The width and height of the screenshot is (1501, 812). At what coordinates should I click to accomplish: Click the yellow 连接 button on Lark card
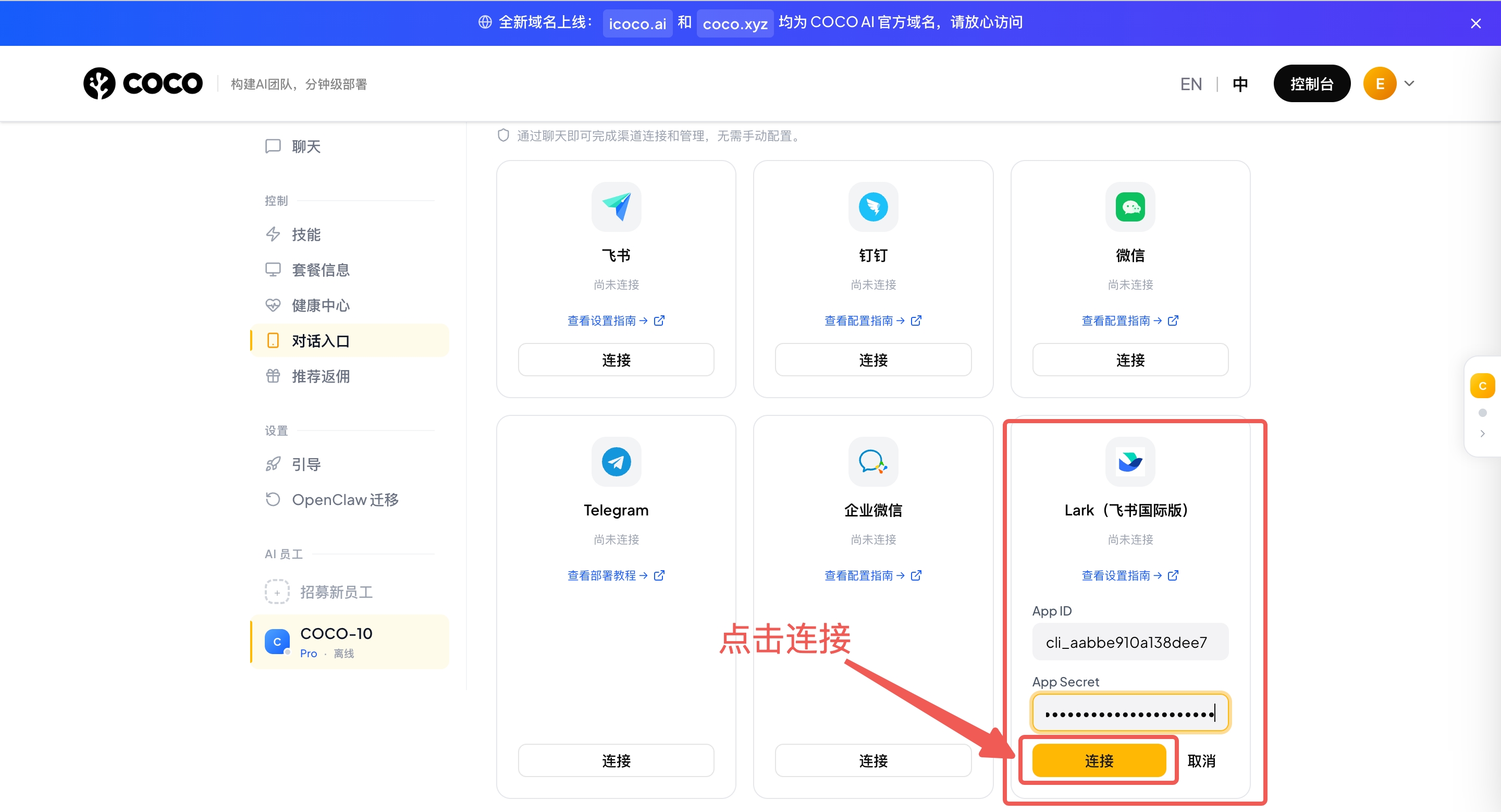click(1099, 761)
